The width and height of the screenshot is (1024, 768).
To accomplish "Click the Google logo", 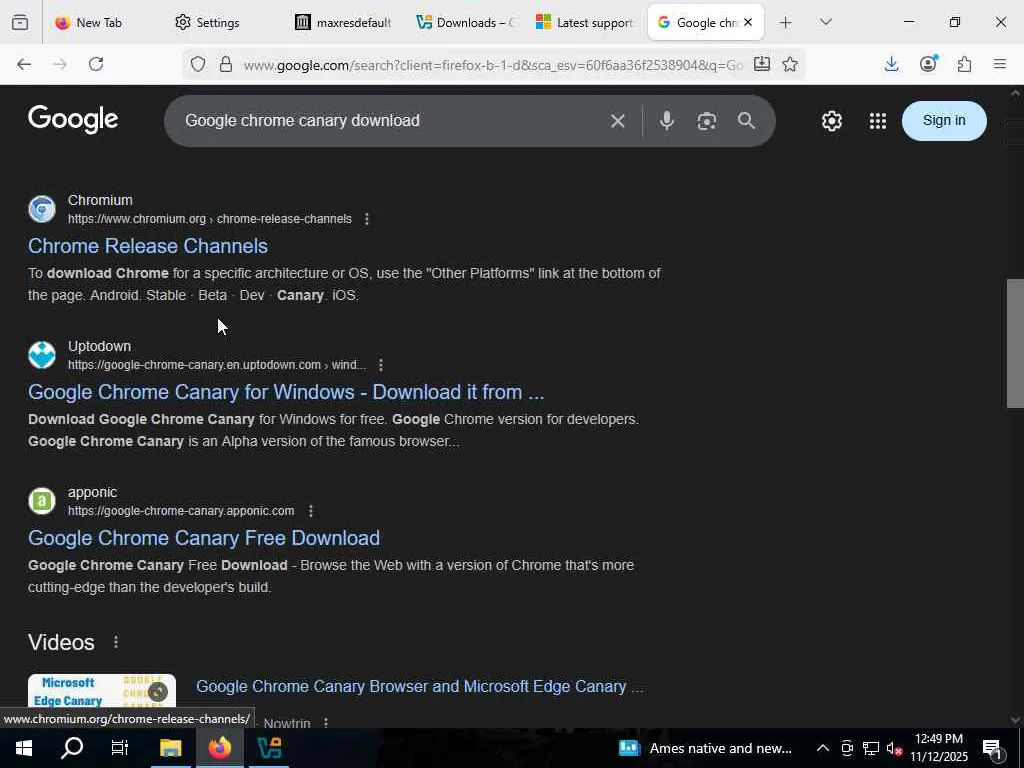I will (73, 120).
